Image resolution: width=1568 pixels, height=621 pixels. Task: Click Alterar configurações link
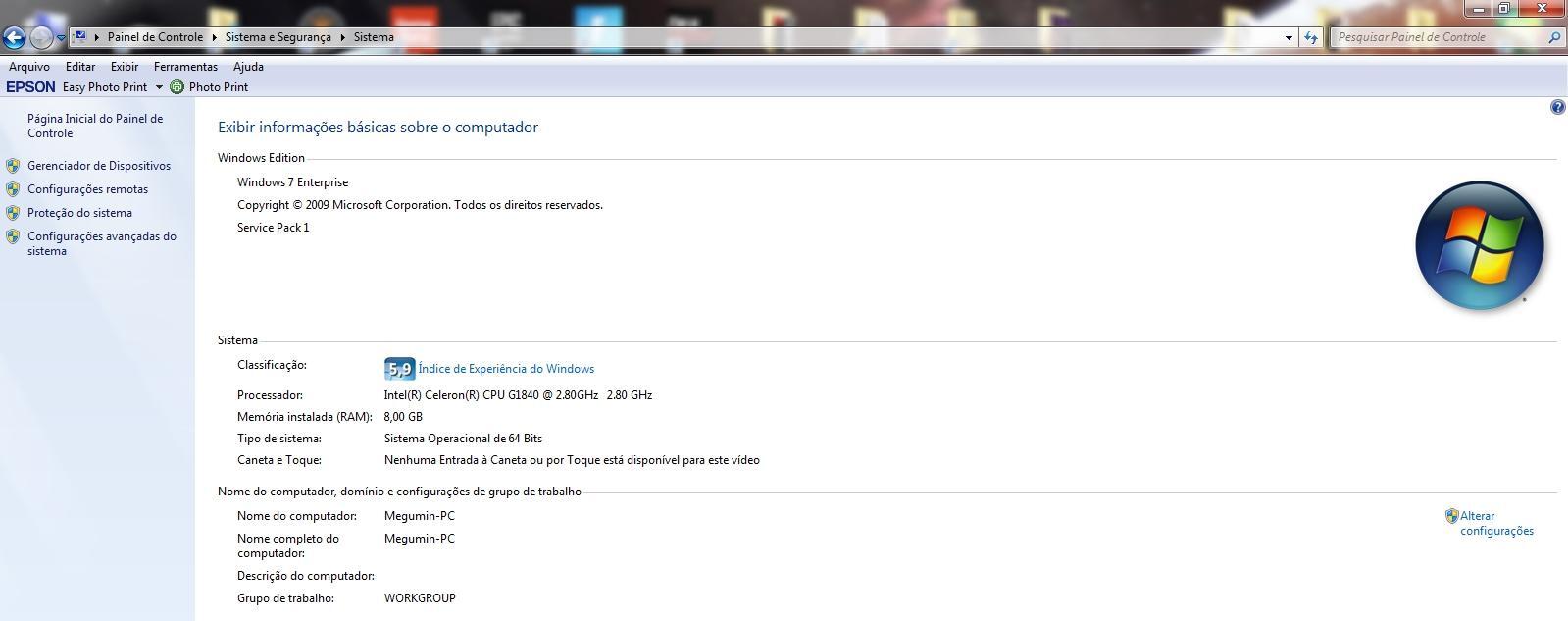click(1496, 523)
